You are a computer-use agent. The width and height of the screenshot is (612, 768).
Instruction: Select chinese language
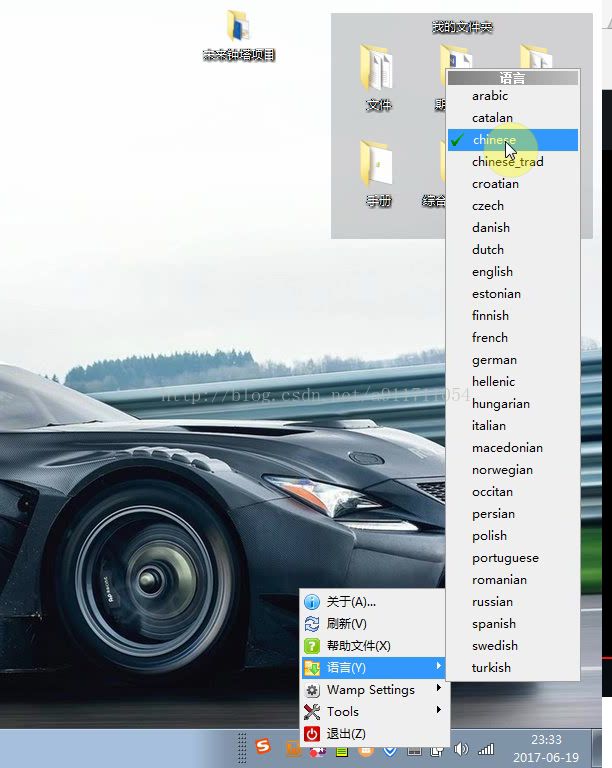[x=513, y=140]
